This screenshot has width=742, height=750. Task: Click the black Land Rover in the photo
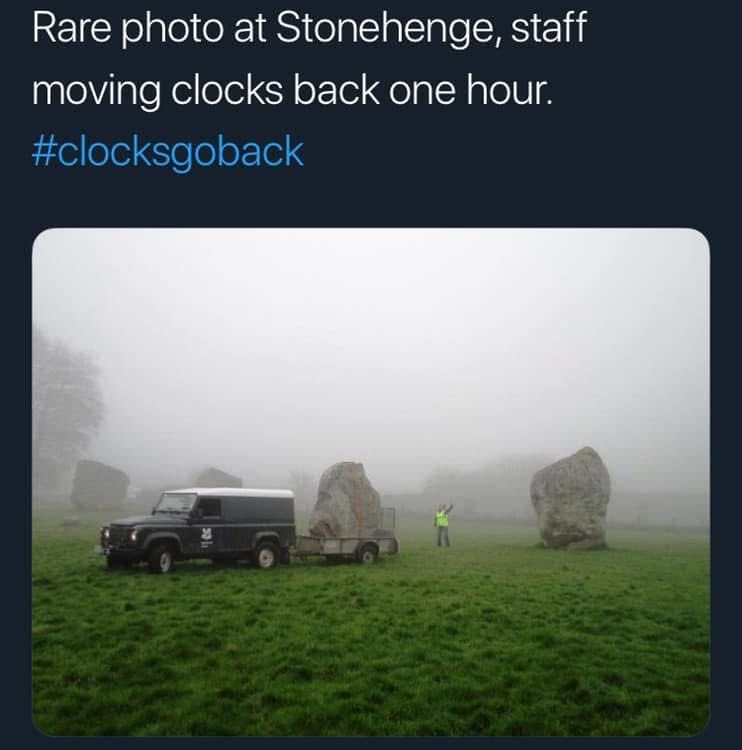click(x=200, y=527)
